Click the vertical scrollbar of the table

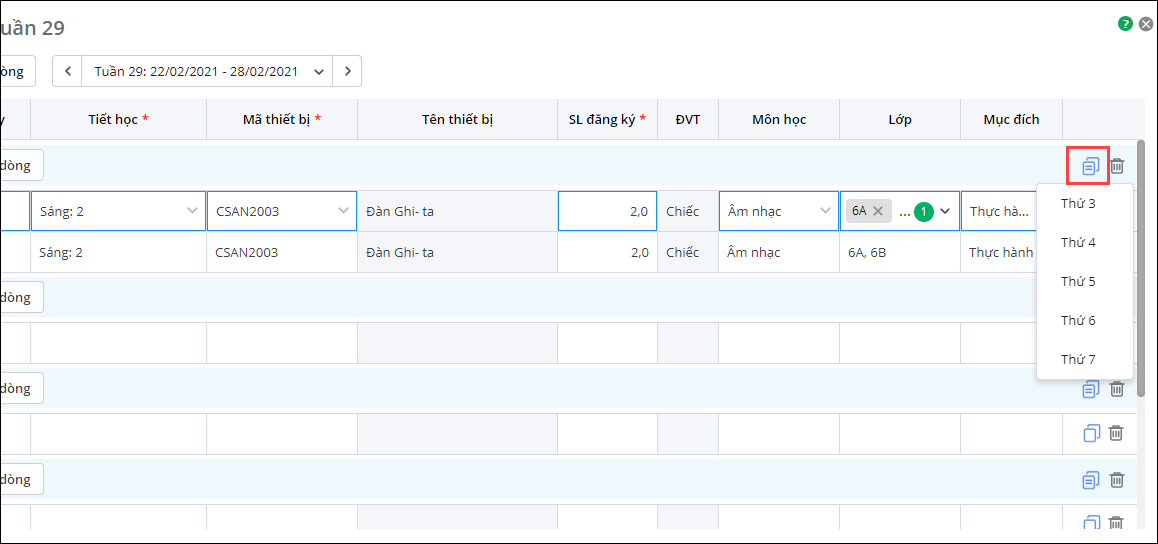pyautogui.click(x=1141, y=270)
